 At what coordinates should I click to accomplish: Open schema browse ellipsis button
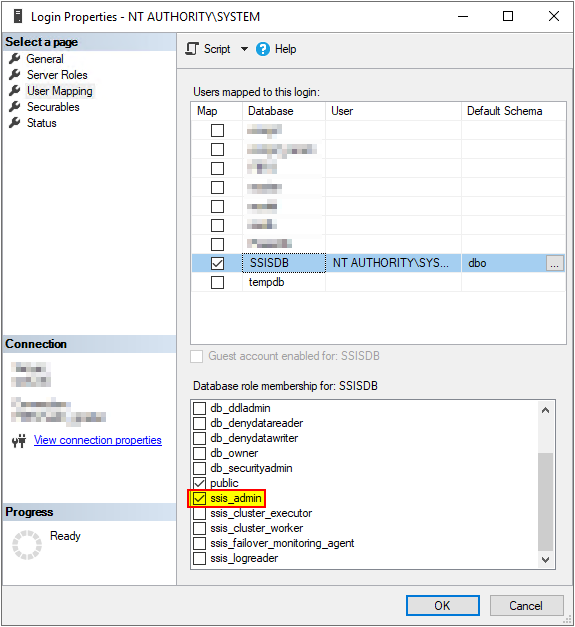[555, 264]
